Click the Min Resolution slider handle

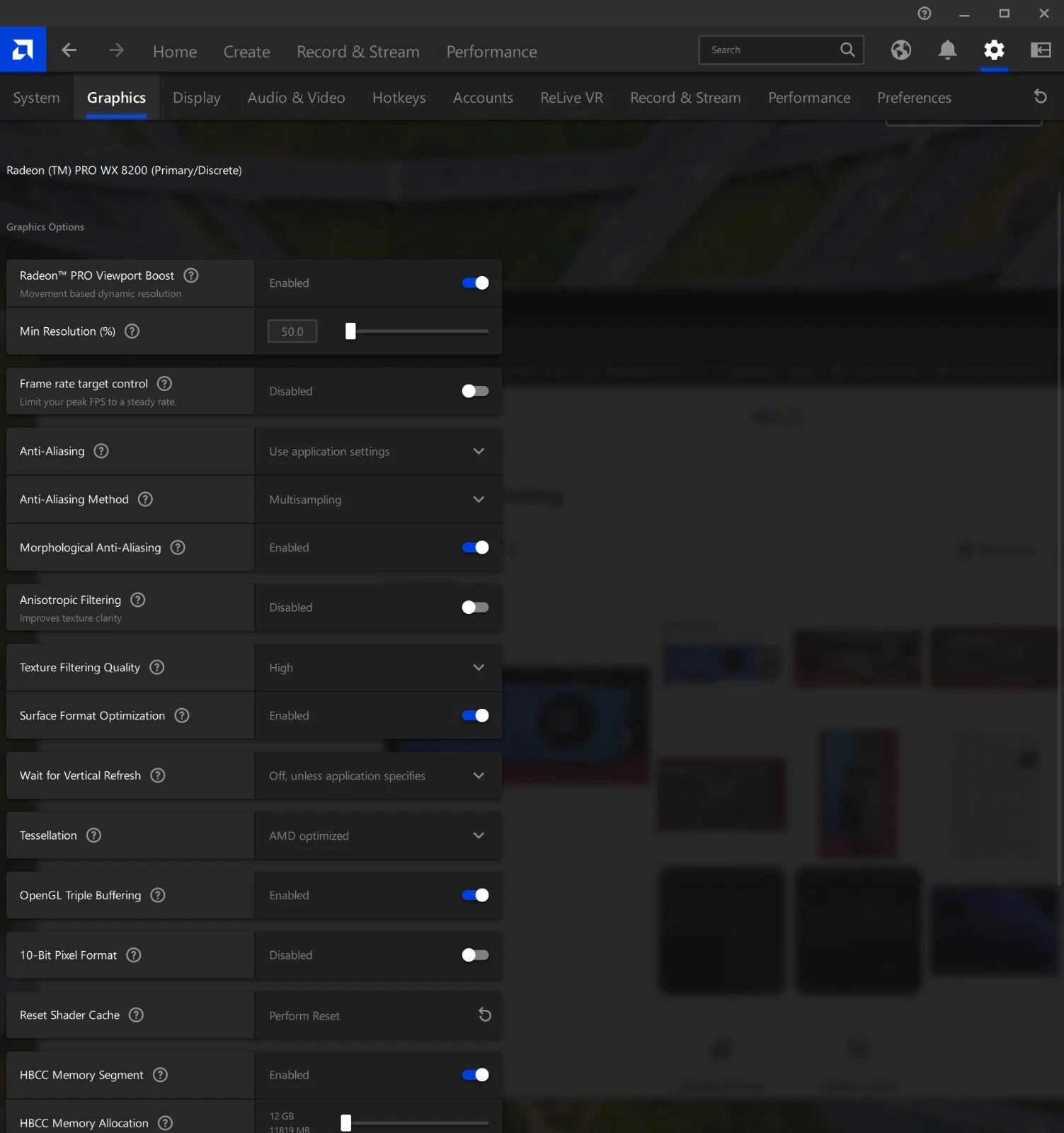coord(350,331)
